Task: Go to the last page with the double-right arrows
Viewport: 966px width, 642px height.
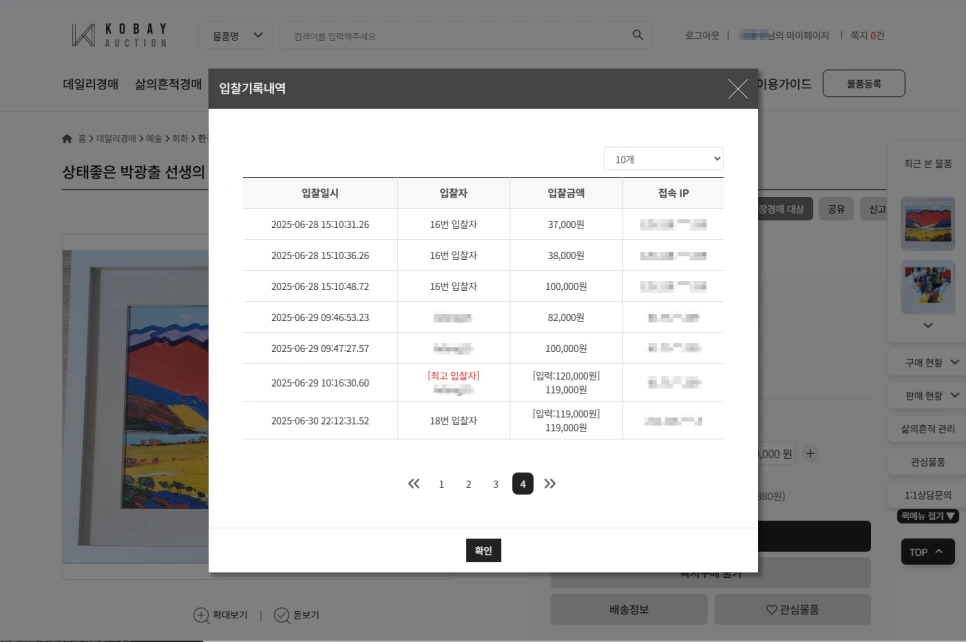Action: [x=550, y=484]
